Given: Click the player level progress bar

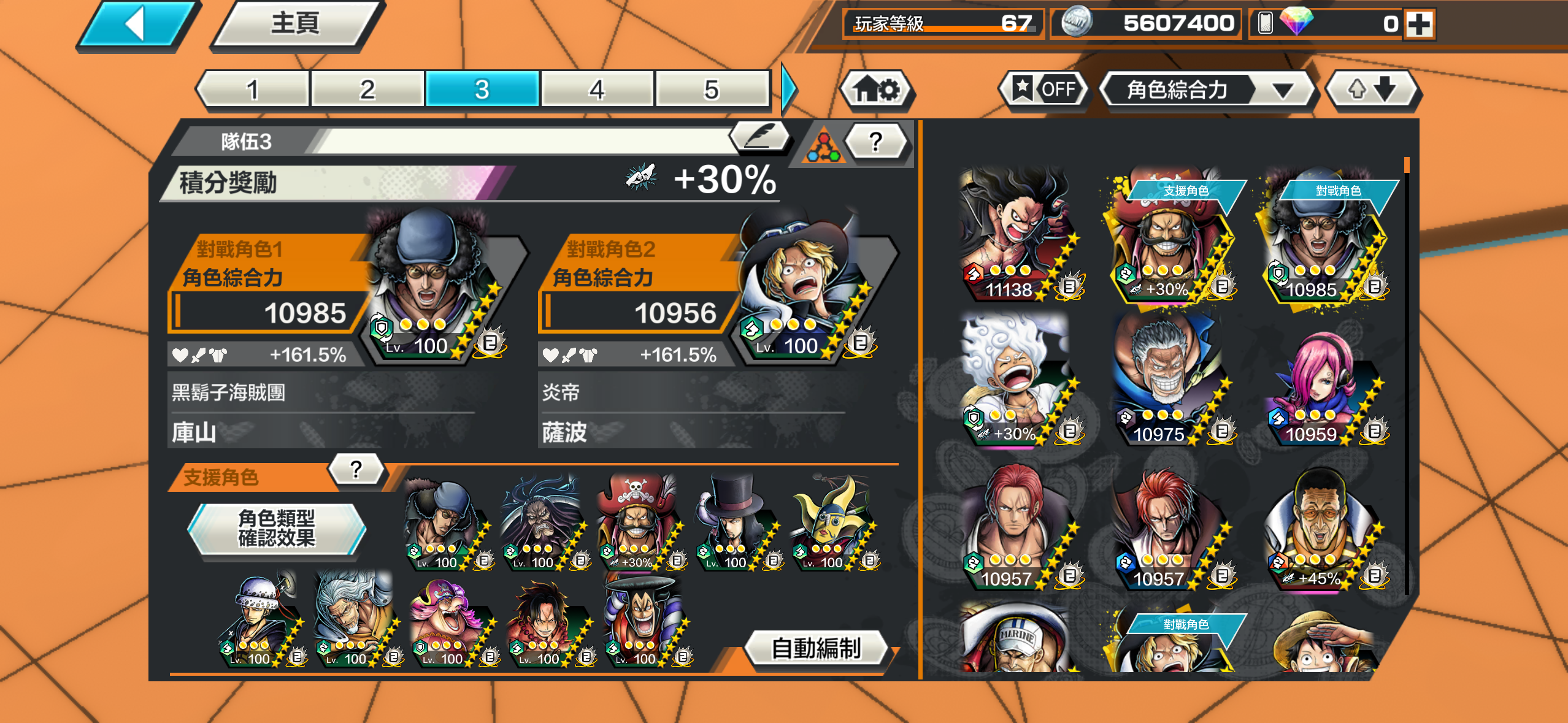Looking at the screenshot, I should [x=943, y=23].
